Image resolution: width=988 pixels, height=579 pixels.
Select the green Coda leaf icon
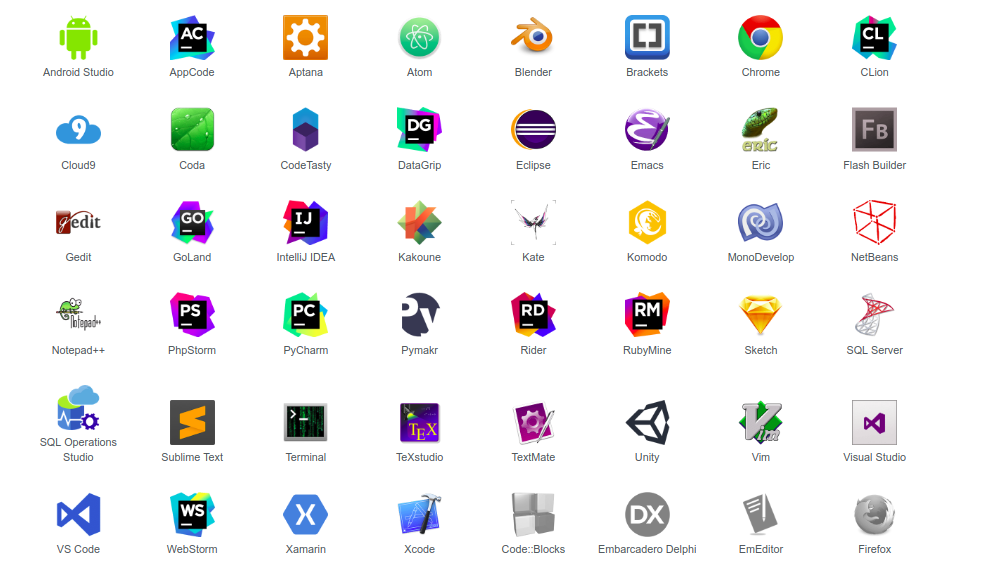click(x=192, y=130)
